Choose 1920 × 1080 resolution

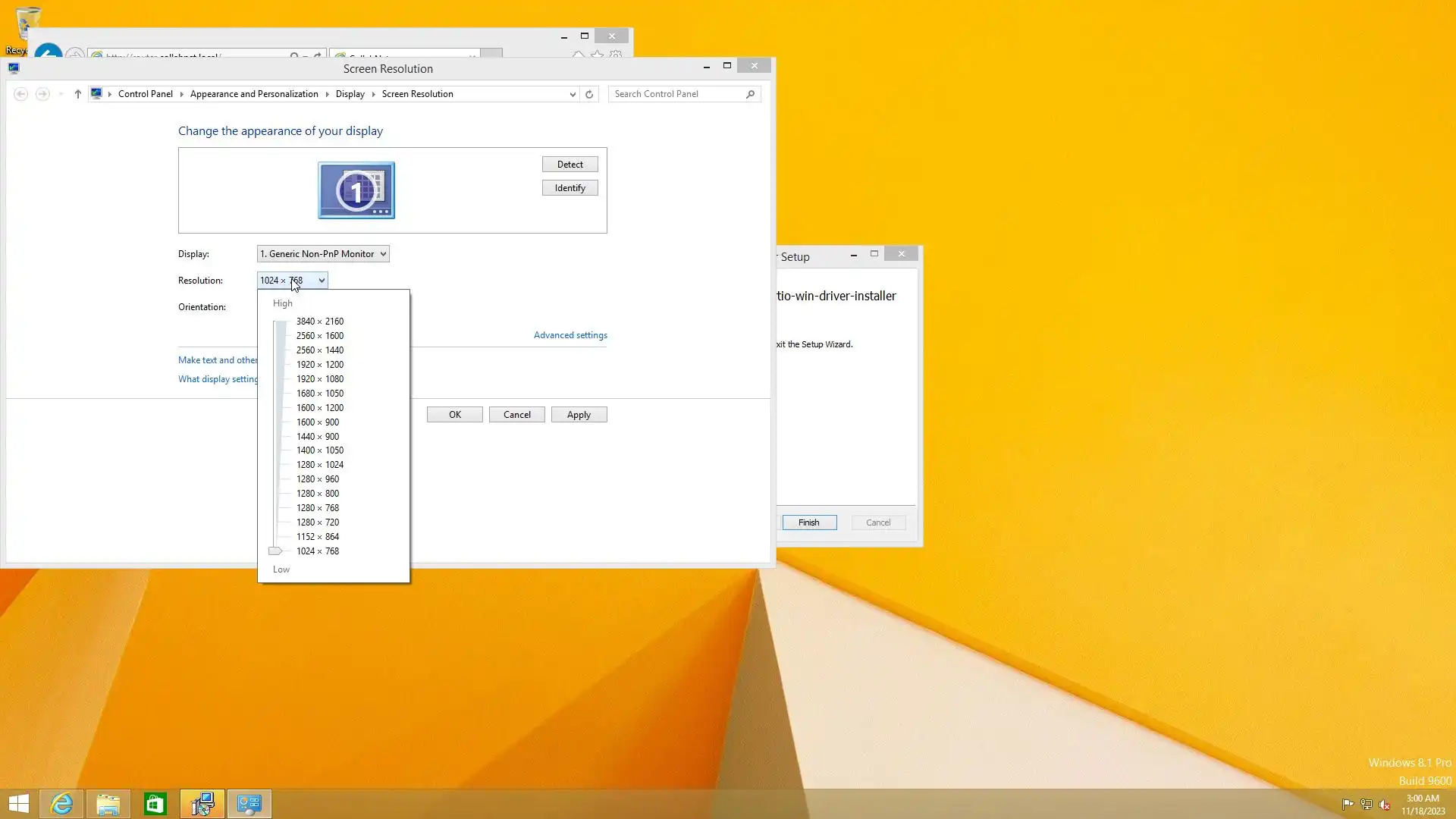[x=319, y=379]
